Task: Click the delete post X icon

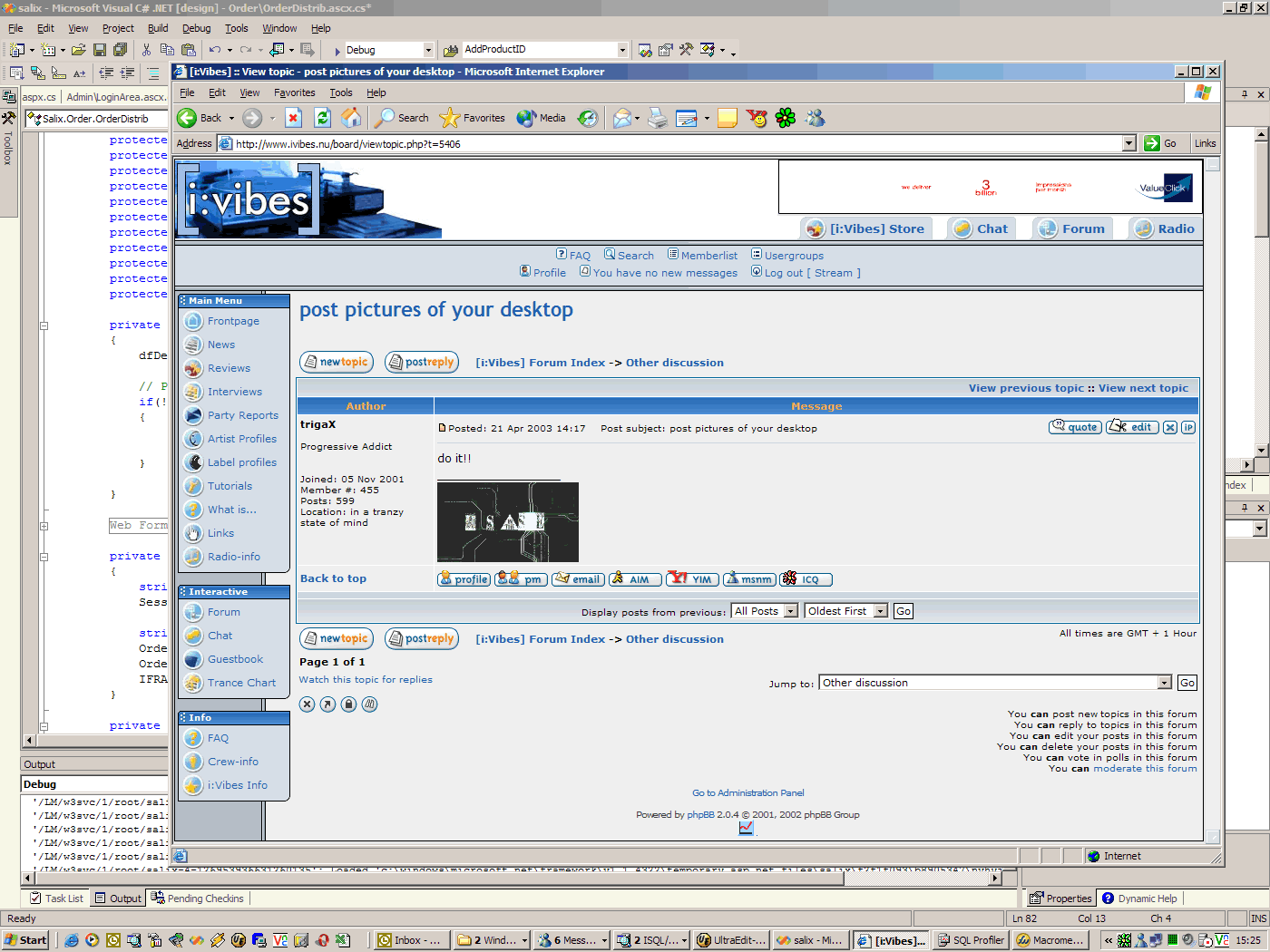Action: click(1170, 427)
